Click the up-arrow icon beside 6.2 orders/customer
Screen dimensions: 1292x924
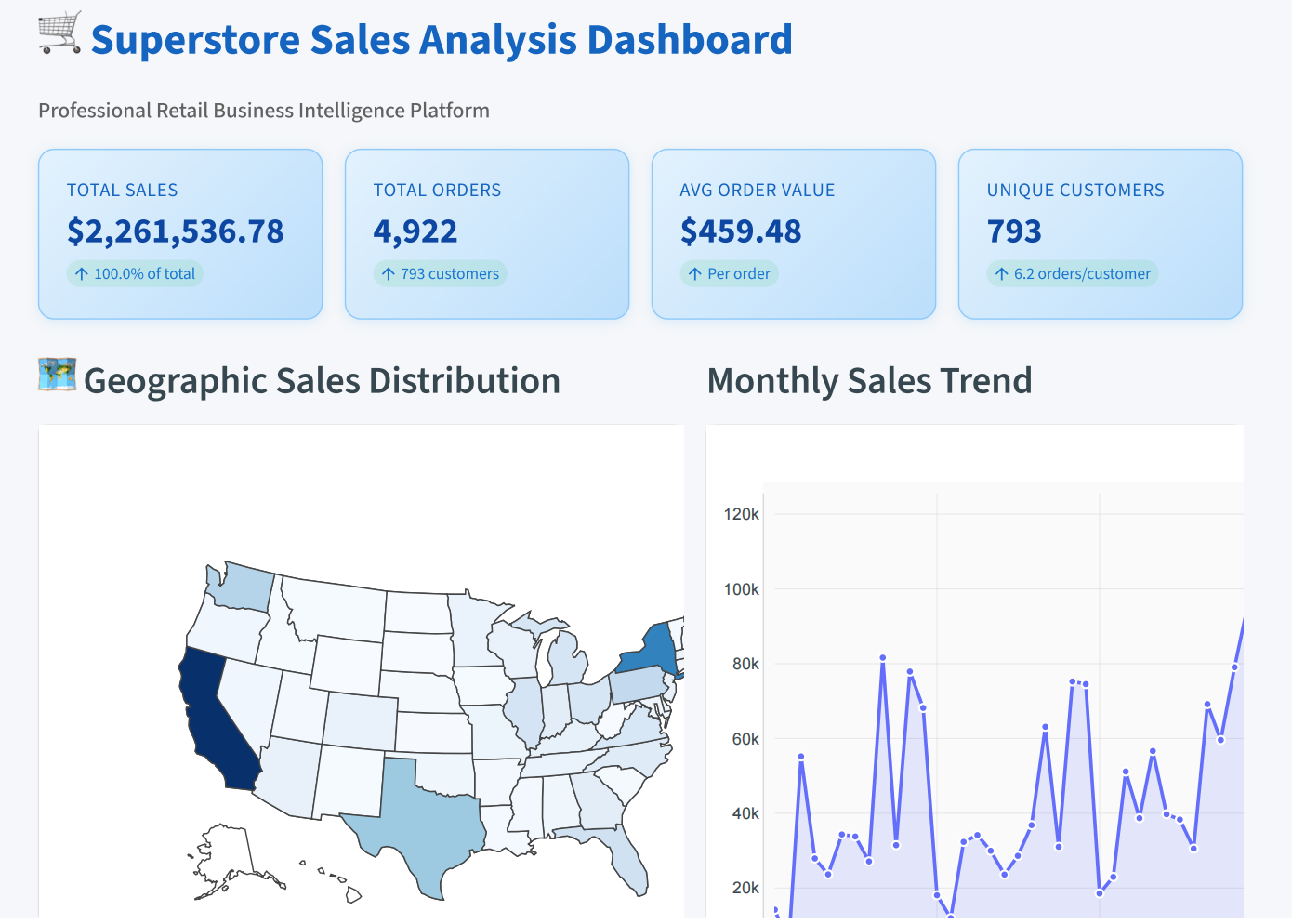coord(1000,273)
